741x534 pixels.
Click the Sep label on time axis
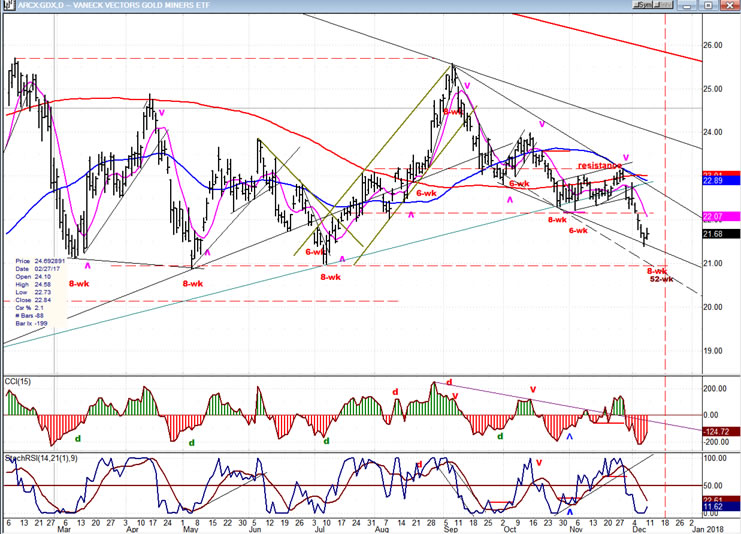click(451, 529)
